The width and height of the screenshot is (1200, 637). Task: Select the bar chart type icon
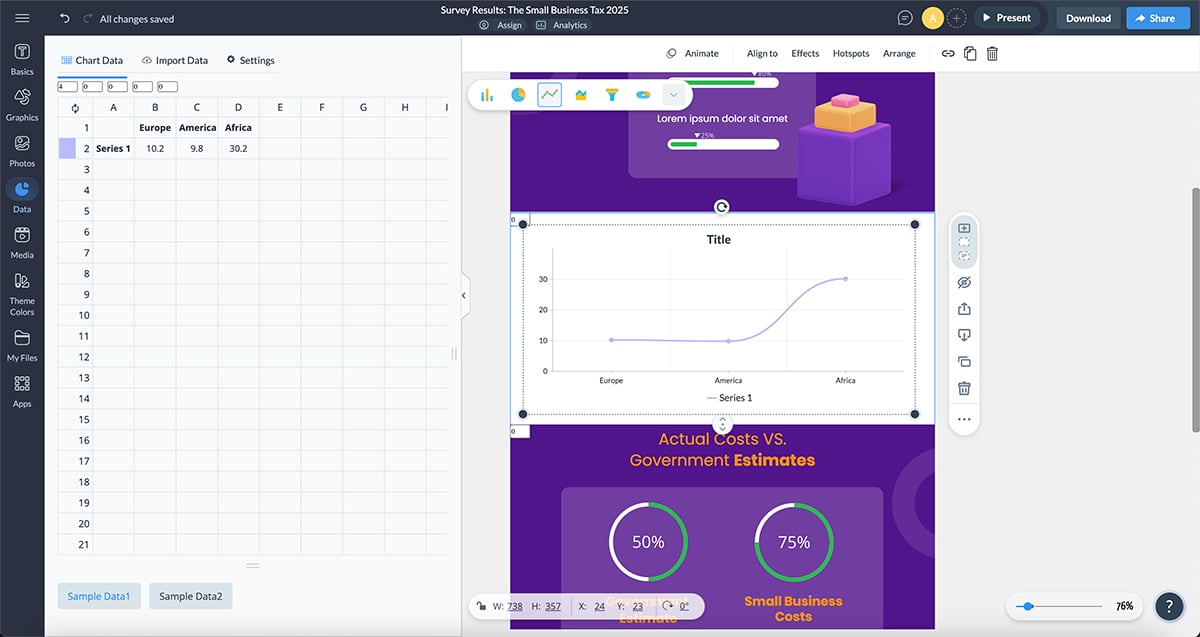487,94
